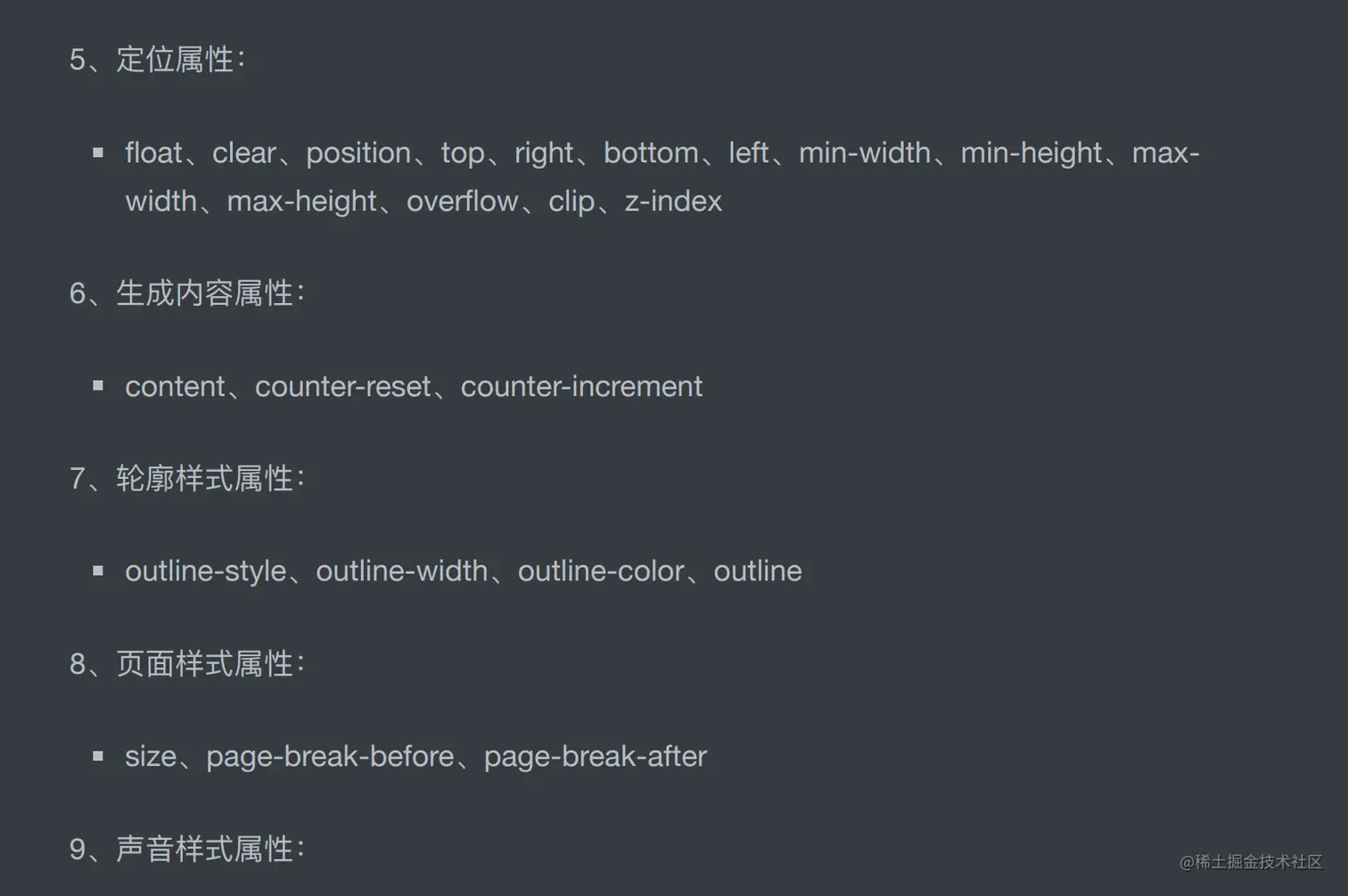Image resolution: width=1348 pixels, height=896 pixels.
Task: Click the 'position' property text
Action: click(358, 153)
